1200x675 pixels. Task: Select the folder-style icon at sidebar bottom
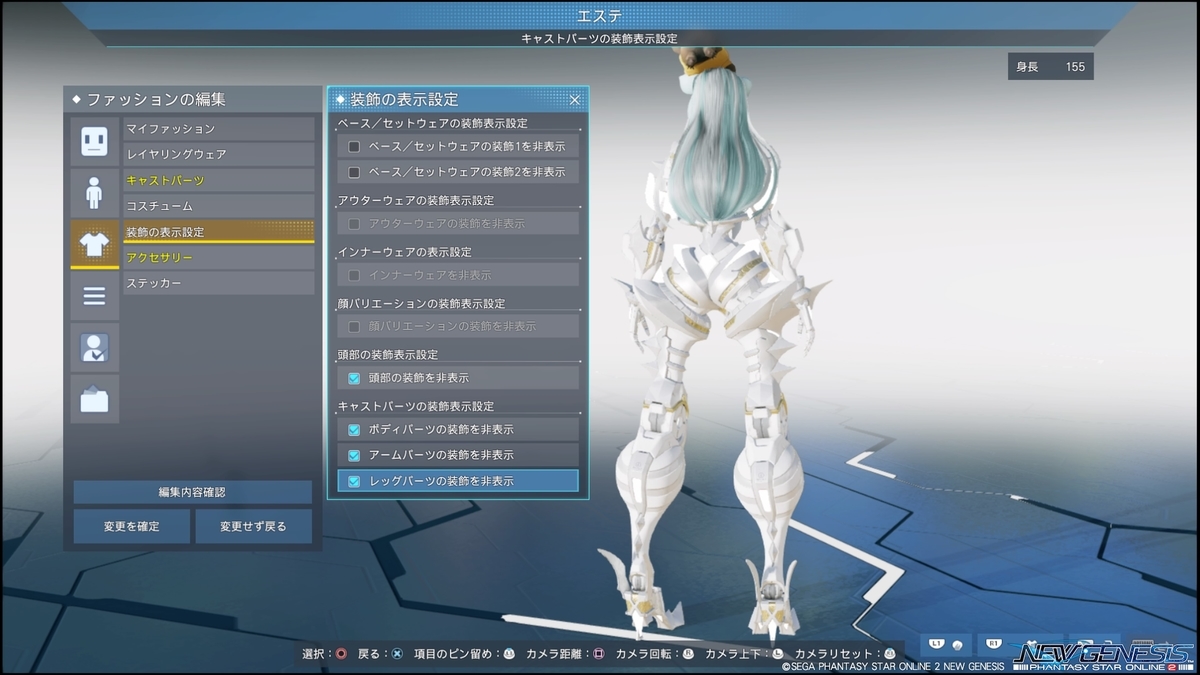(94, 399)
